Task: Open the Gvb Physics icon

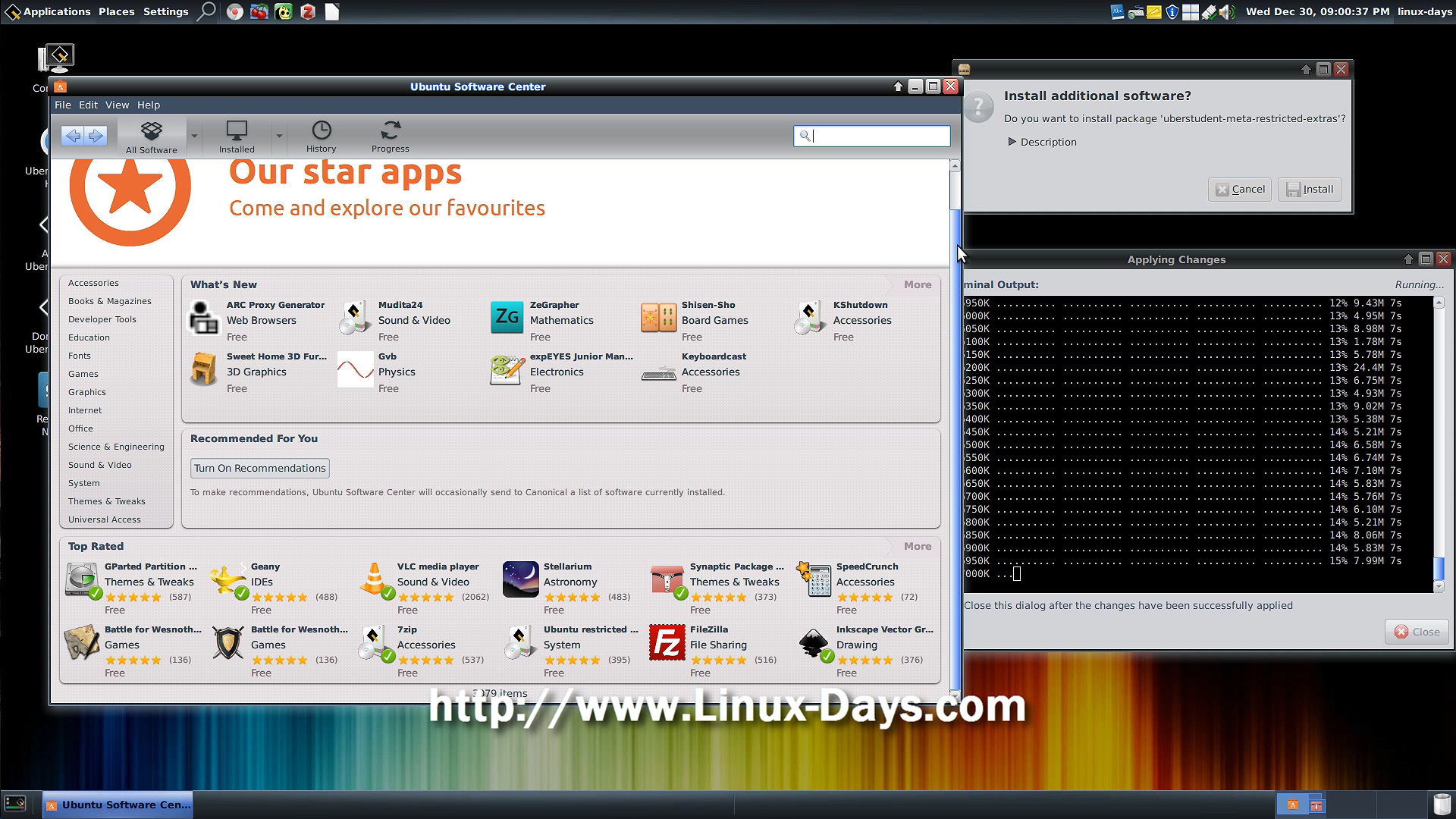Action: pos(355,369)
